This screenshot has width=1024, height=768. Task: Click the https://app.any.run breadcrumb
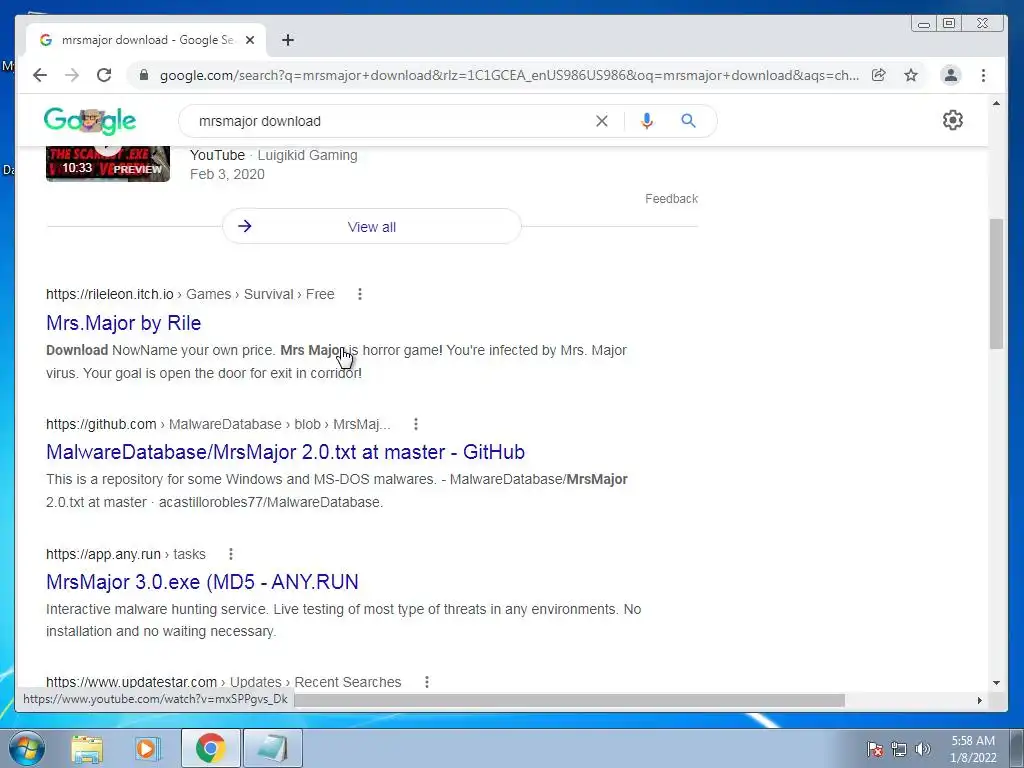pos(103,554)
